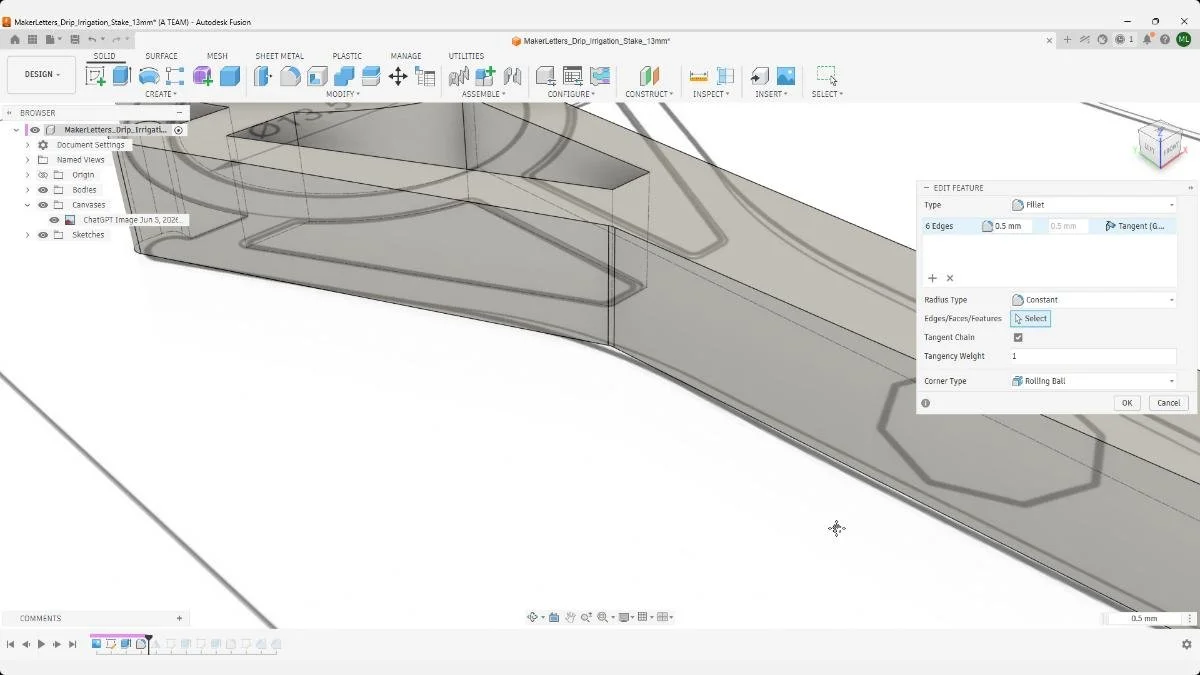The width and height of the screenshot is (1200, 675).
Task: Toggle visibility of root component
Action: (35, 130)
